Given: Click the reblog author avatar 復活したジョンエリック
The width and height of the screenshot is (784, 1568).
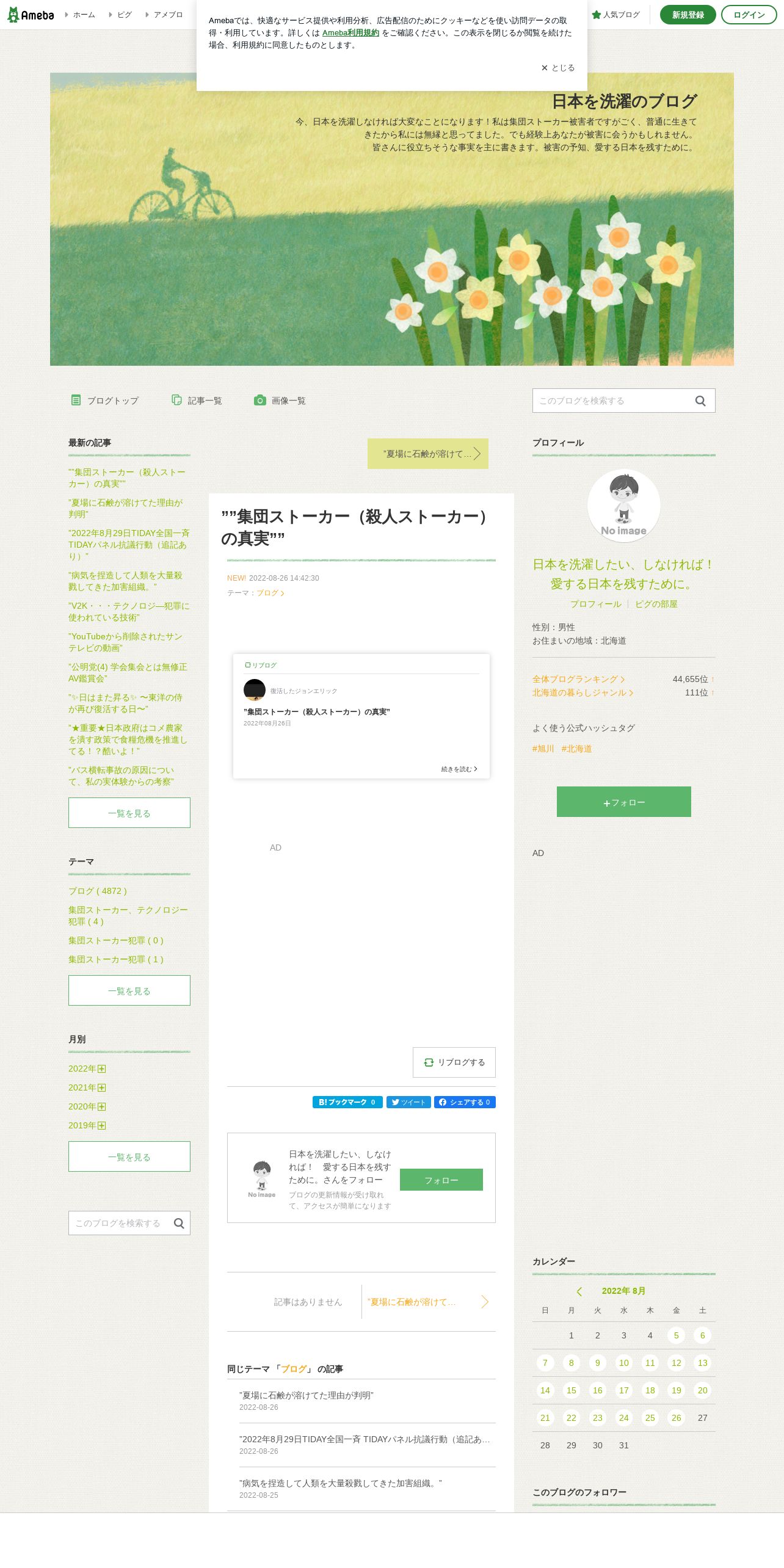Looking at the screenshot, I should coord(255,690).
